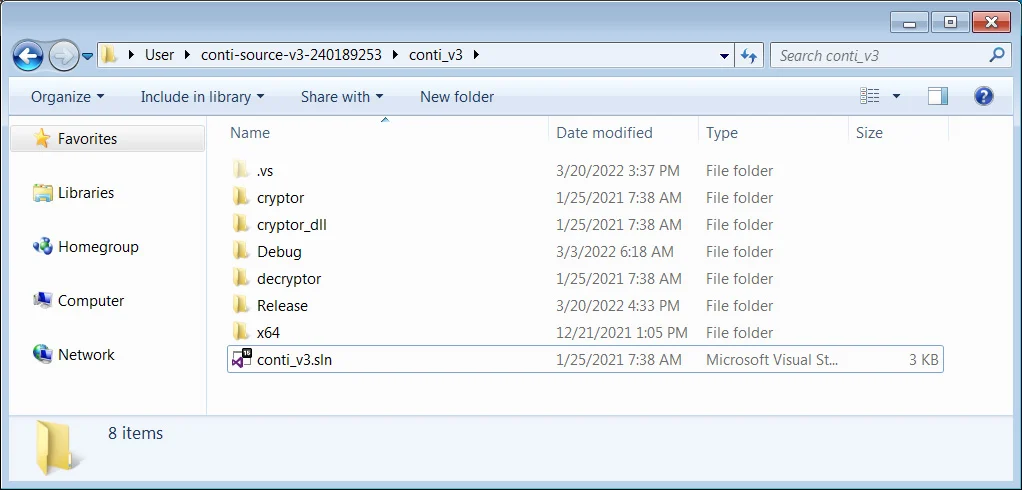1022x490 pixels.
Task: Open the Organize dropdown menu
Action: (67, 97)
